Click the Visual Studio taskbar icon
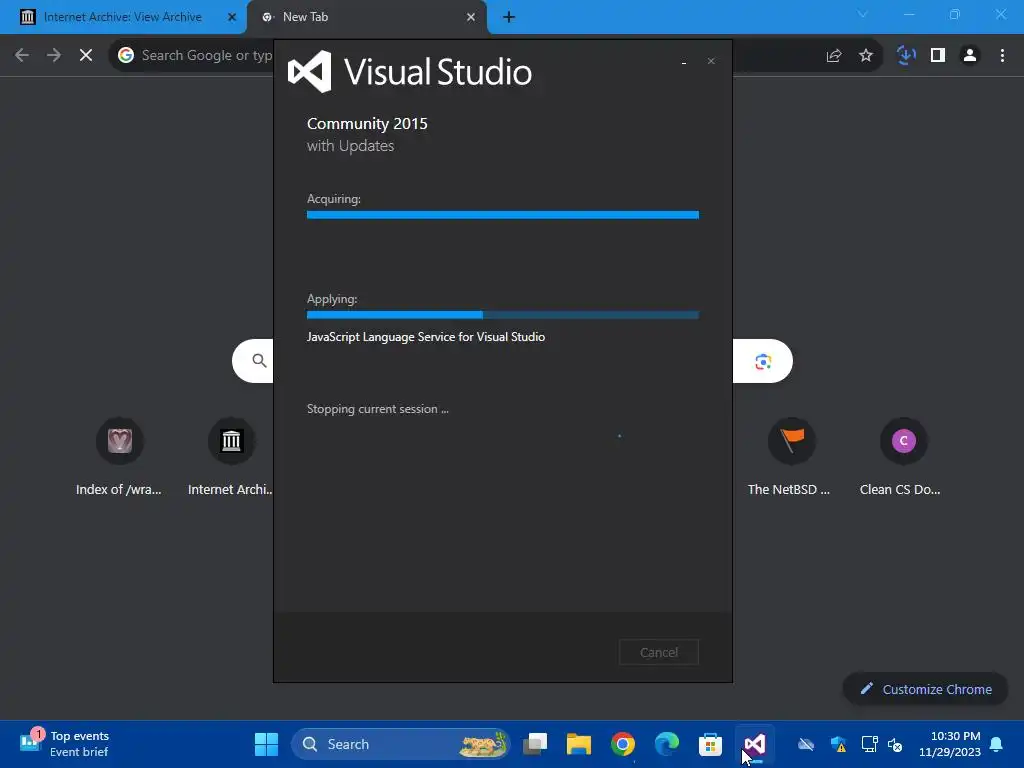 click(x=754, y=744)
